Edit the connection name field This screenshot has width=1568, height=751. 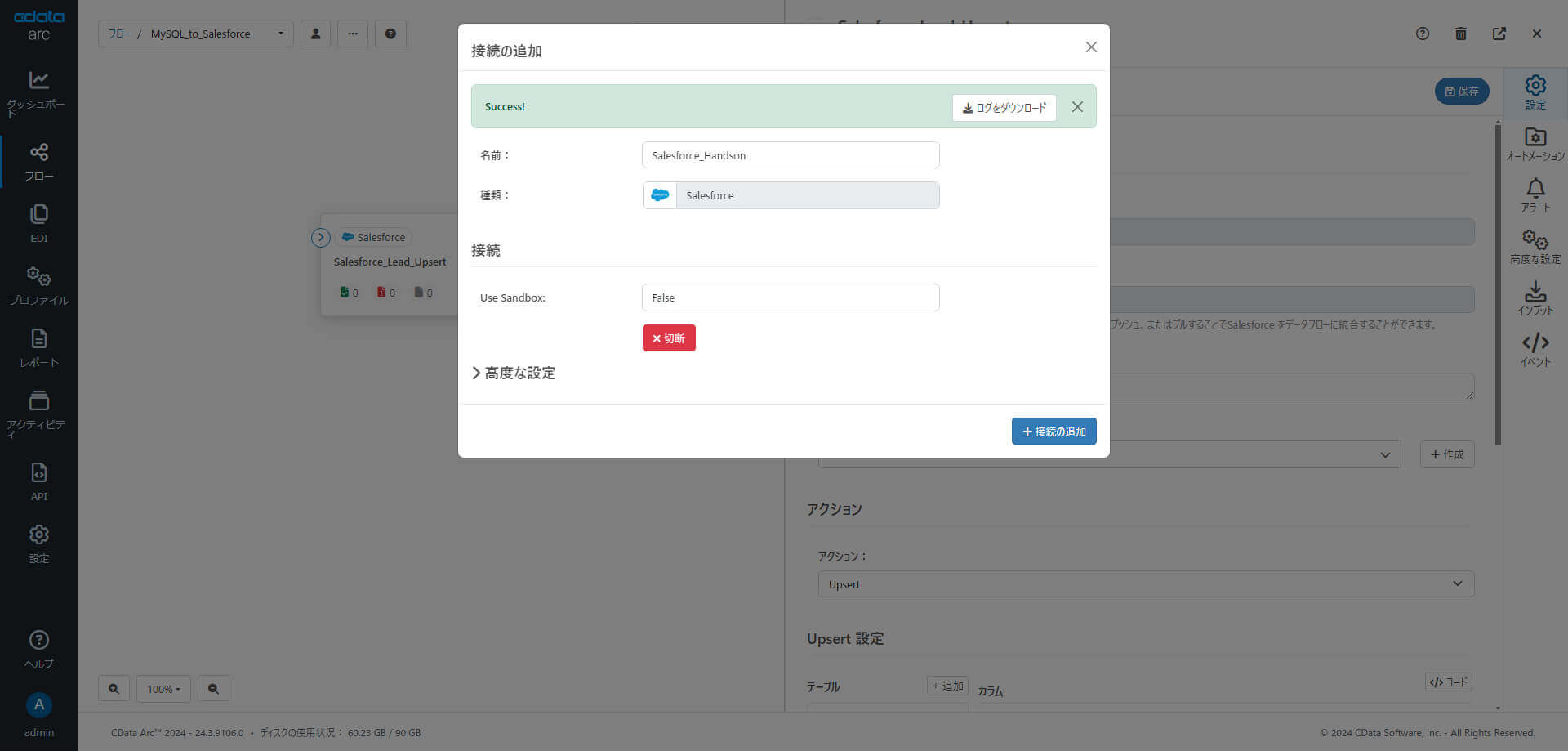791,155
